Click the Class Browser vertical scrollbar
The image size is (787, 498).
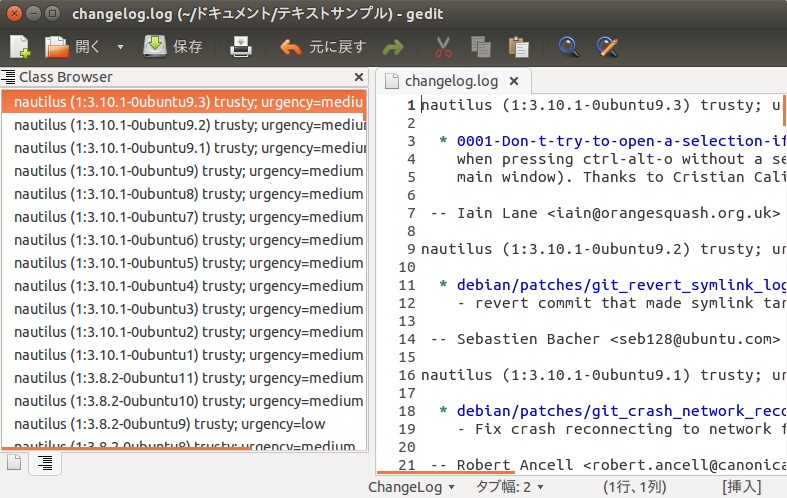(x=366, y=104)
